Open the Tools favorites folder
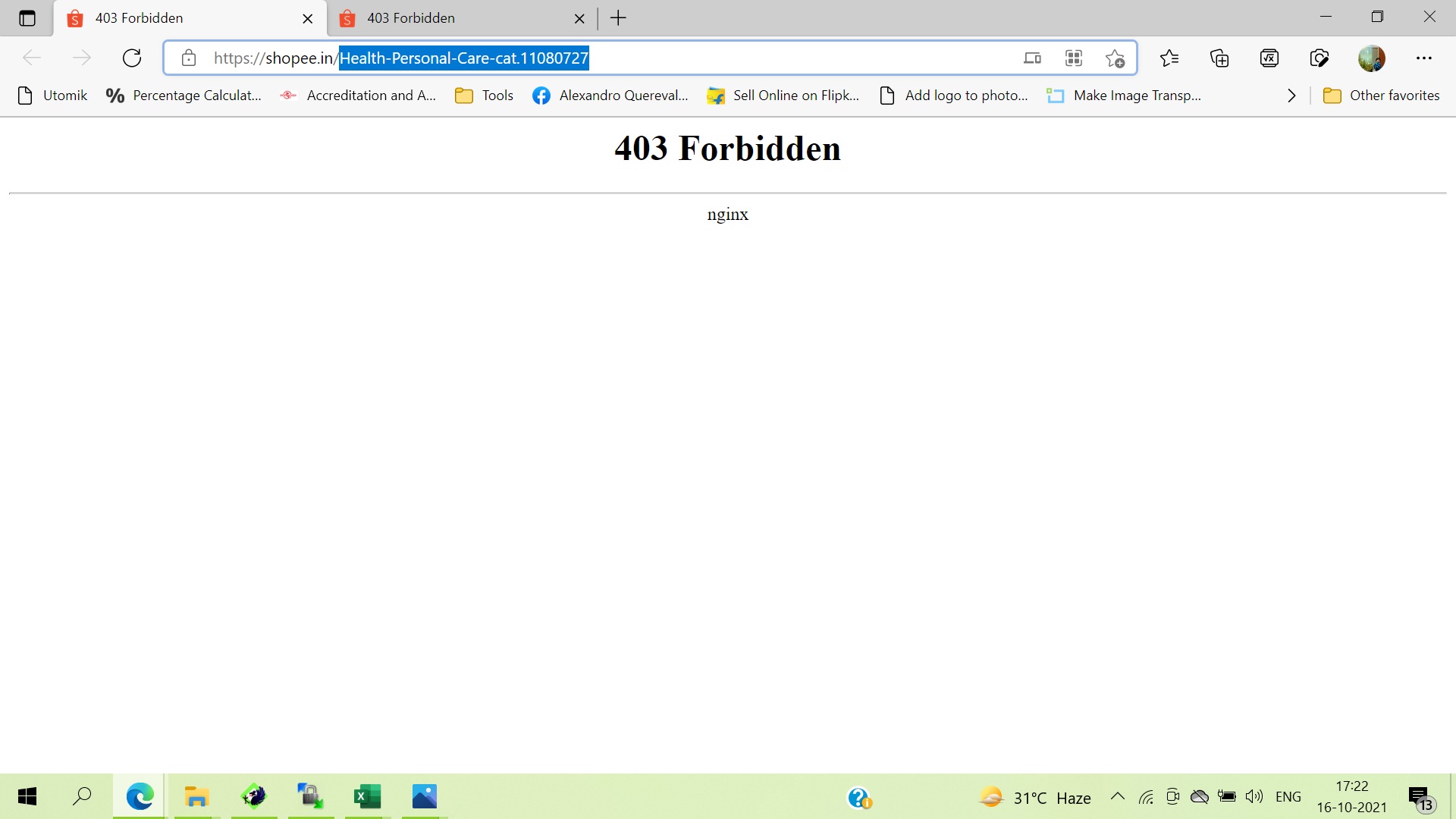The height and width of the screenshot is (819, 1456). pyautogui.click(x=484, y=96)
